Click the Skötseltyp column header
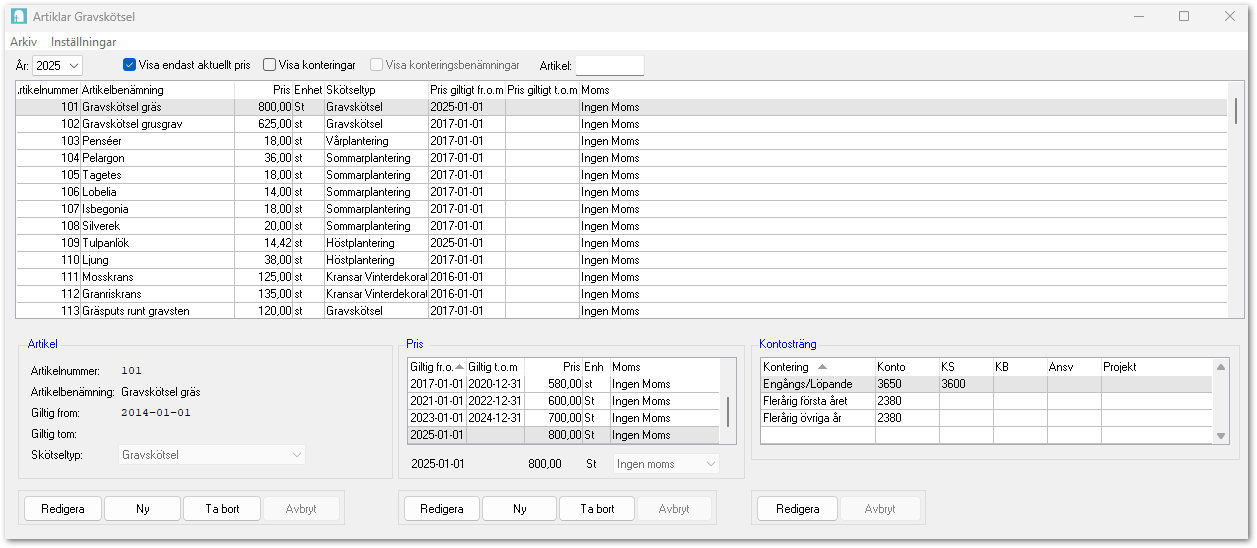This screenshot has width=1257, height=548. [x=375, y=90]
